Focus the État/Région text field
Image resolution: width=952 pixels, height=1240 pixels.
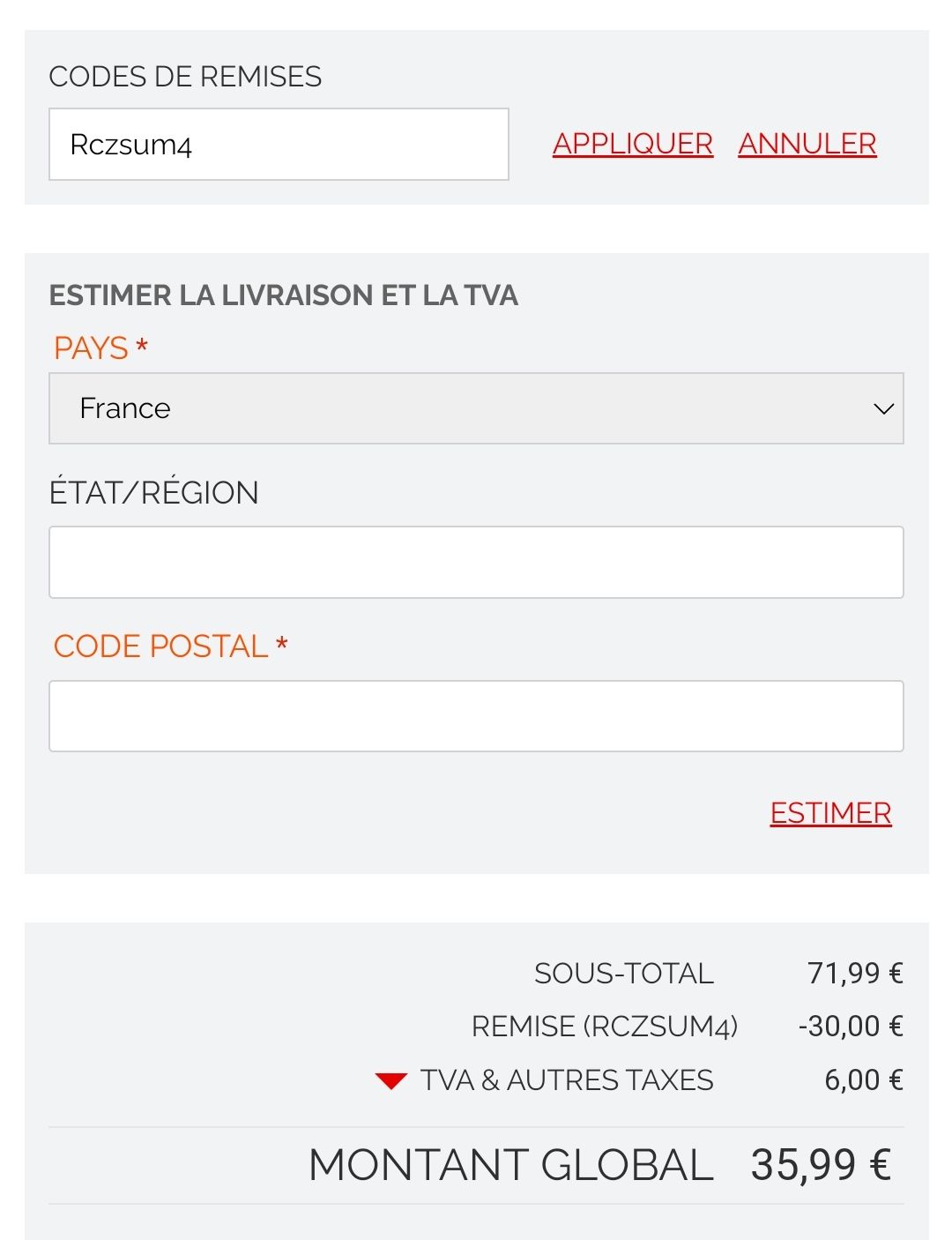click(476, 563)
